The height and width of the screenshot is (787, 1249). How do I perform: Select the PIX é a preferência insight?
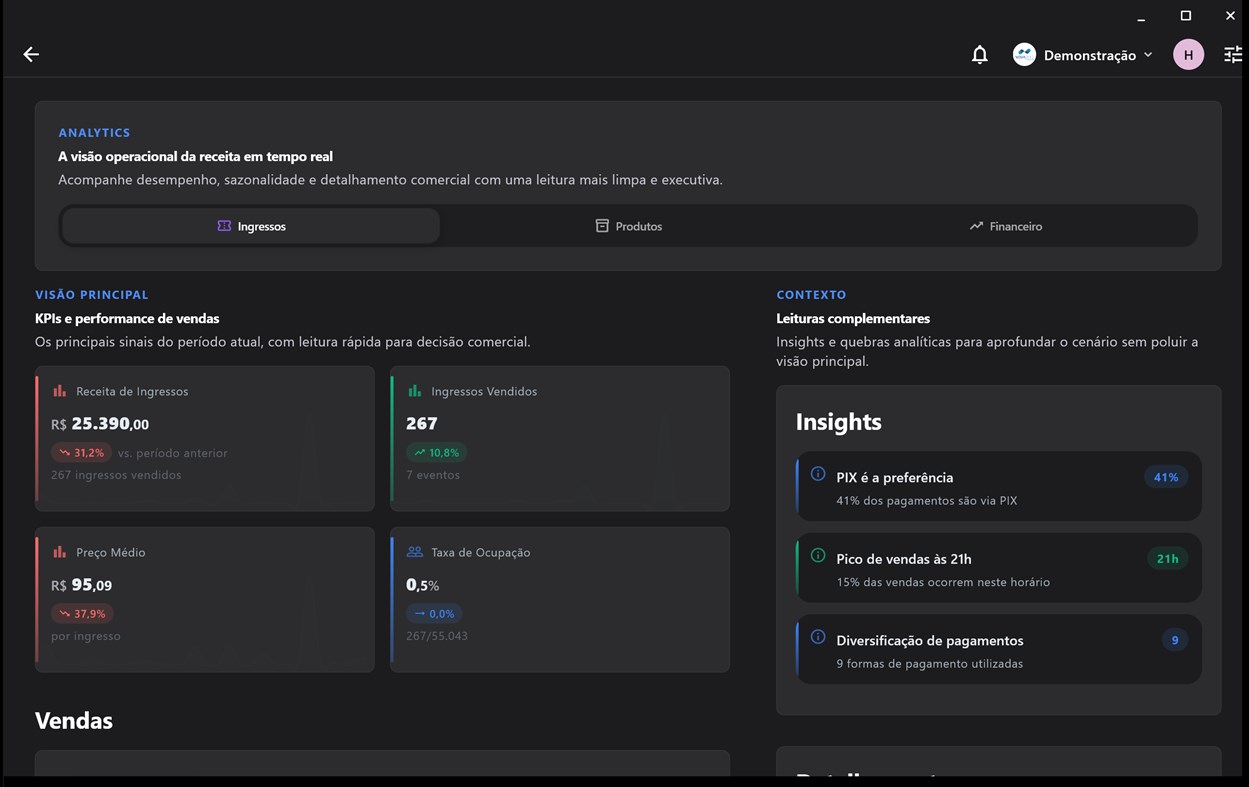click(999, 487)
